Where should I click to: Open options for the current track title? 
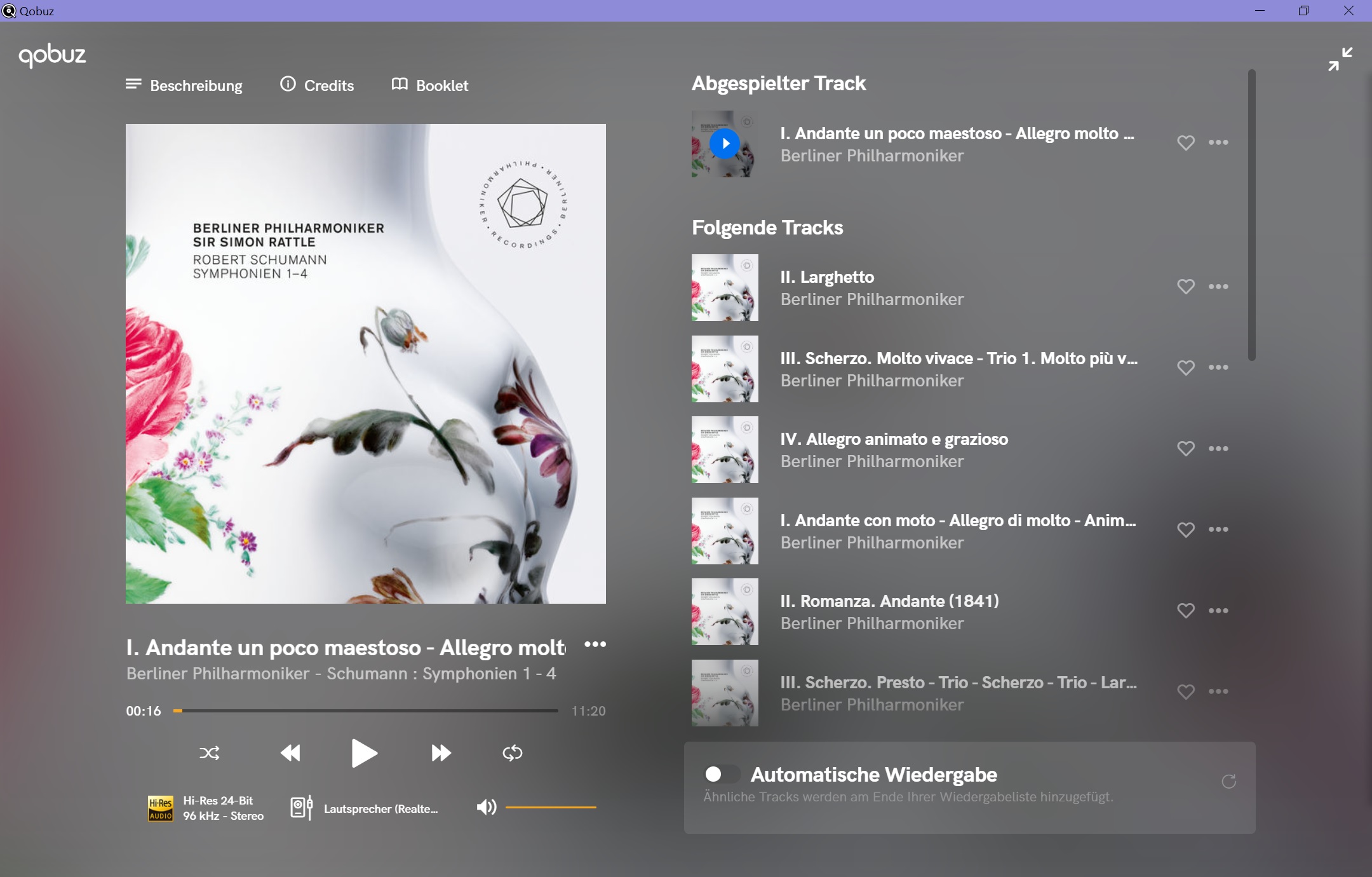(595, 644)
